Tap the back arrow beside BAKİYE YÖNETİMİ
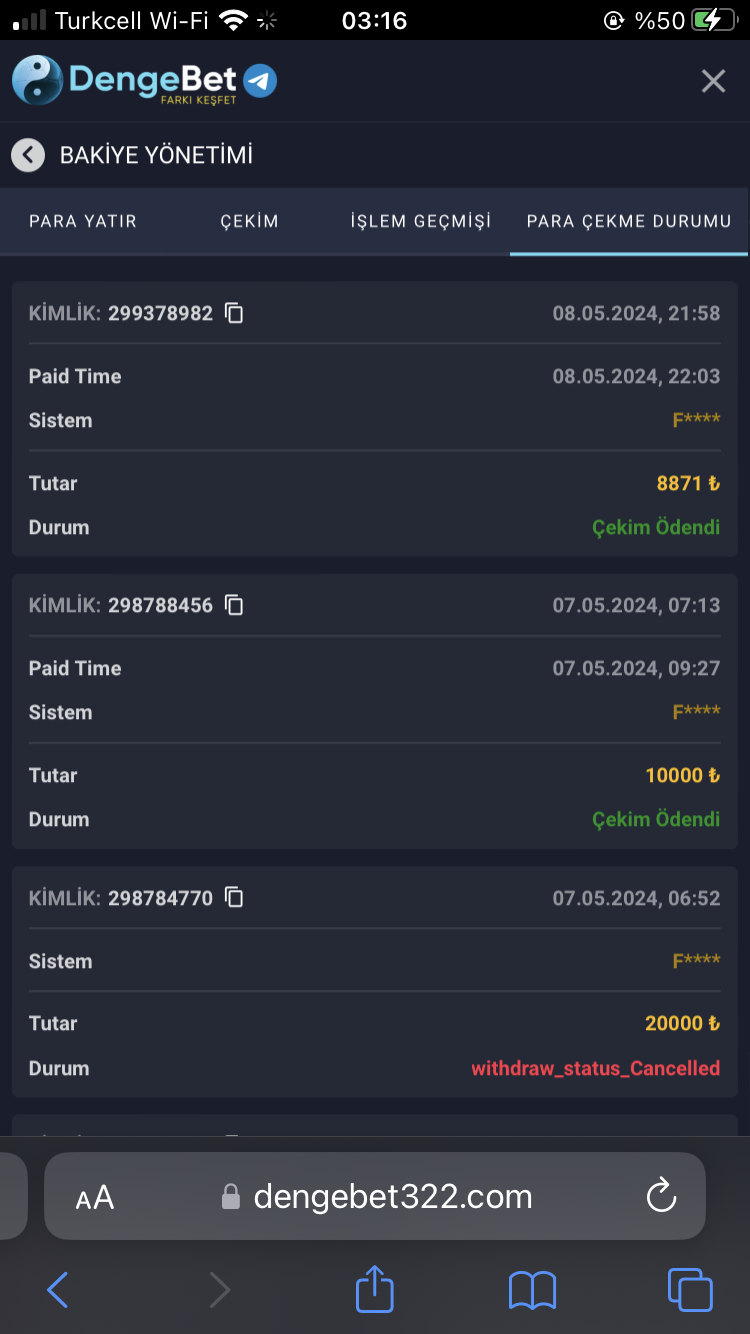Image resolution: width=750 pixels, height=1334 pixels. point(28,155)
